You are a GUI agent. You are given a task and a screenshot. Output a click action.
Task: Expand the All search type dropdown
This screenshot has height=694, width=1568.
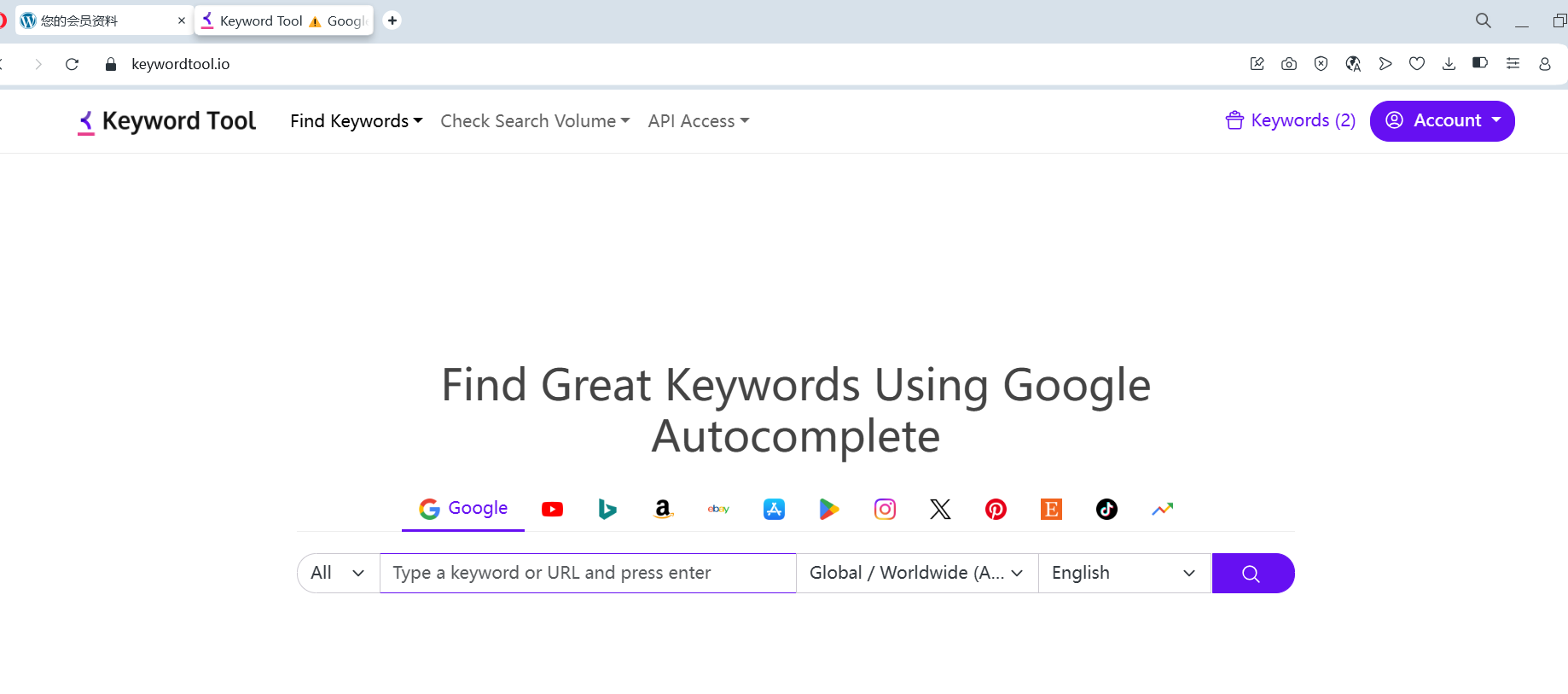(339, 573)
